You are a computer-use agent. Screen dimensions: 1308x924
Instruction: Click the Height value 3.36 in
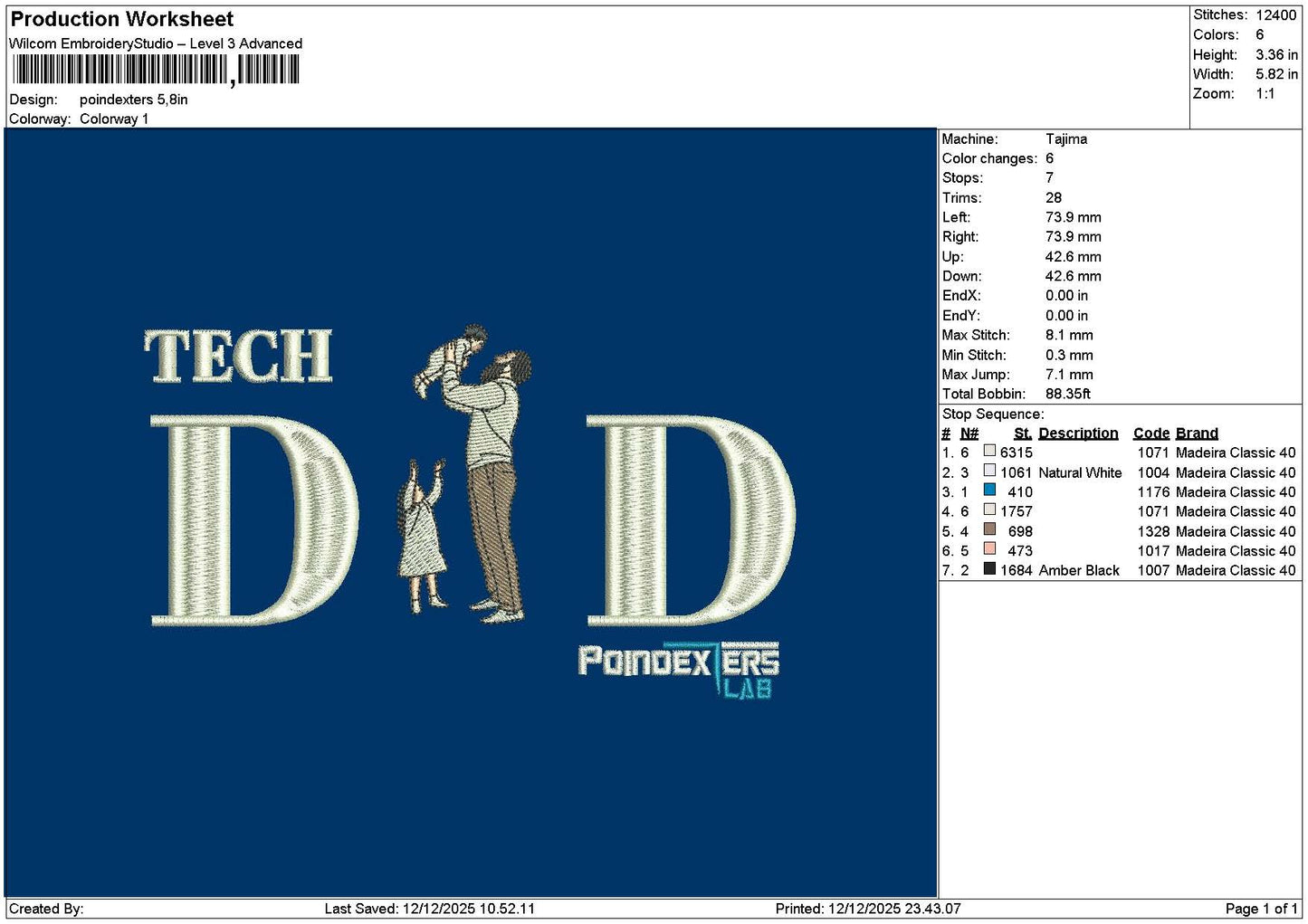(x=1276, y=54)
